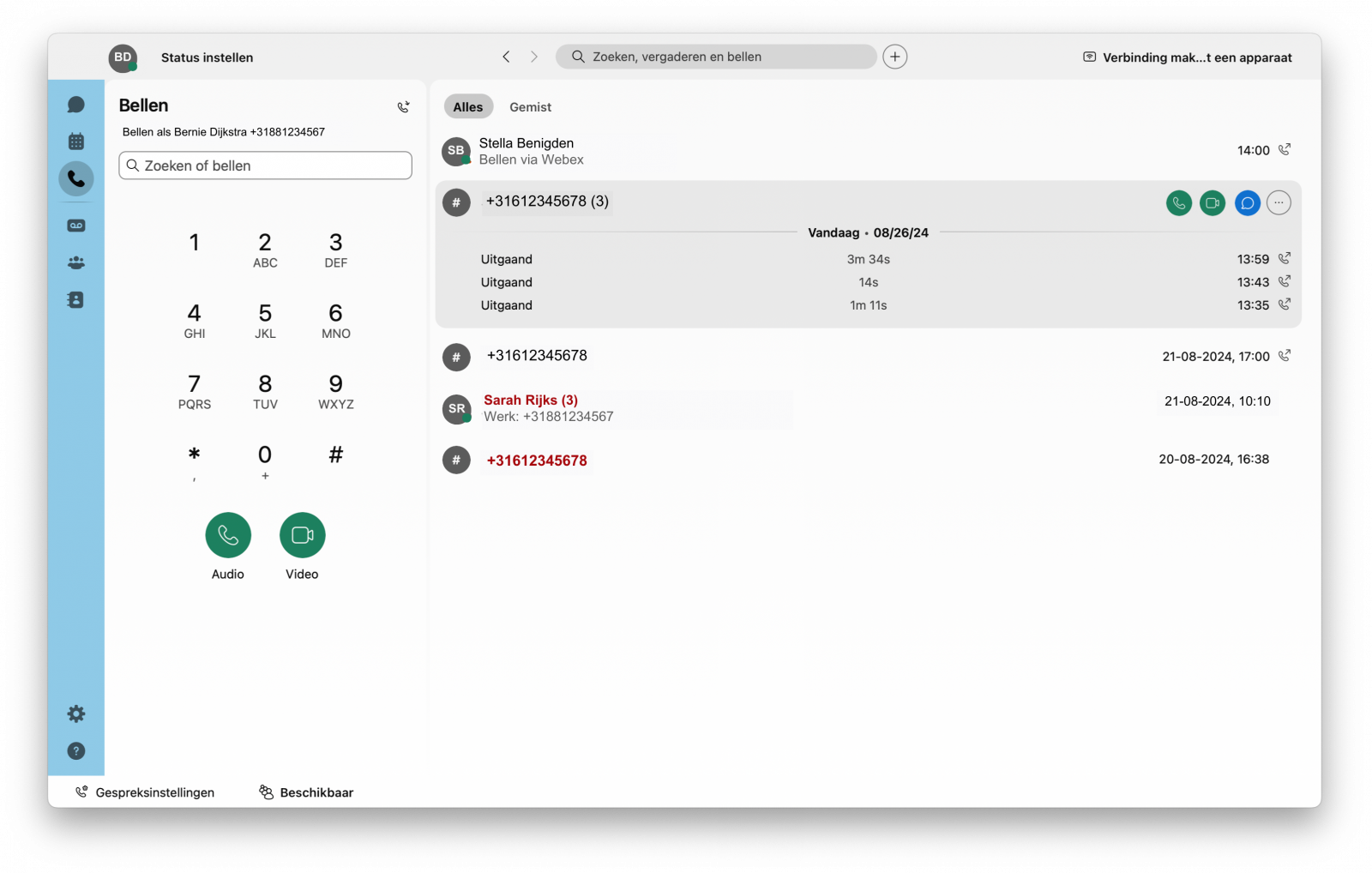Dial key 2 ABC on keypad
The image size is (1372, 873).
[265, 250]
